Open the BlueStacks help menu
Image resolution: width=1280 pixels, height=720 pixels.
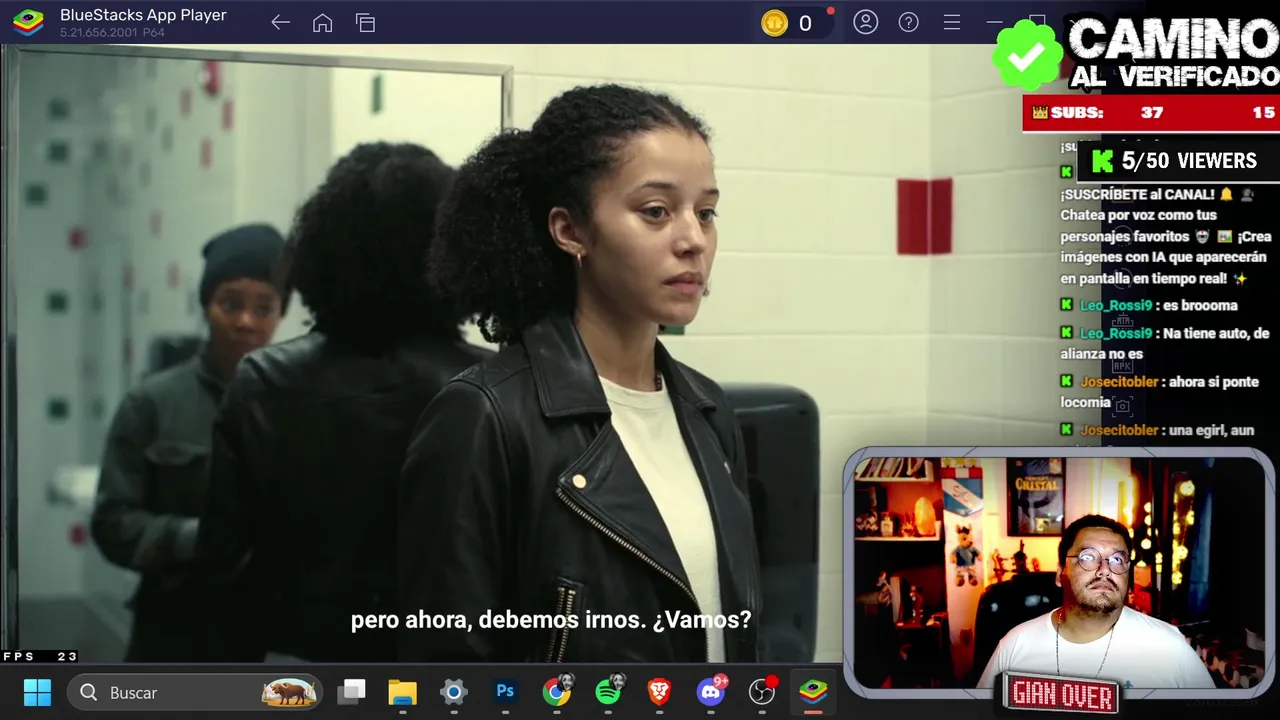click(908, 22)
